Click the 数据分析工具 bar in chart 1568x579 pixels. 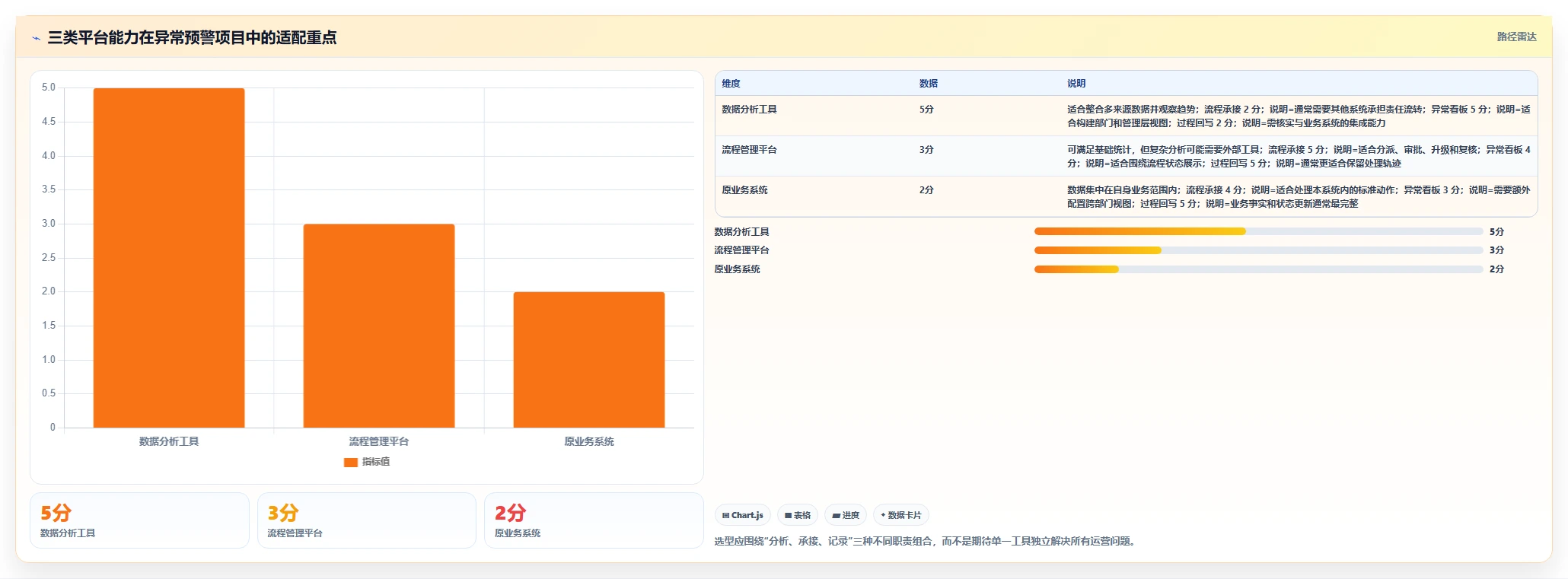[169, 258]
